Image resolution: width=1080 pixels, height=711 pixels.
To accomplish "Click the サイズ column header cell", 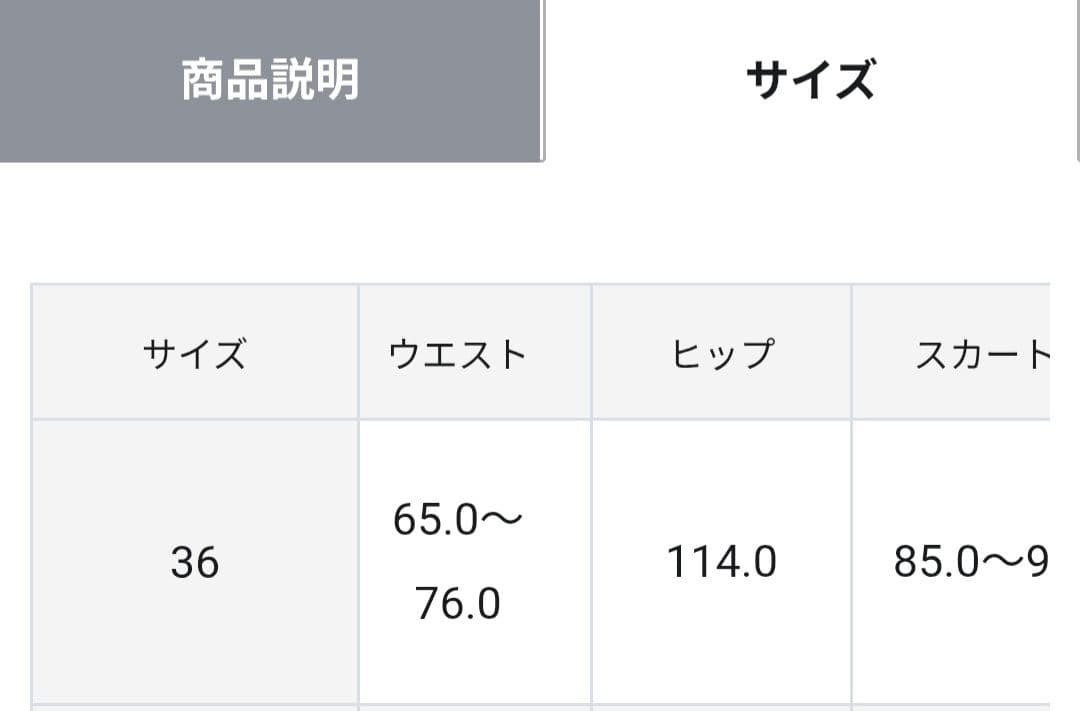I will tap(194, 354).
